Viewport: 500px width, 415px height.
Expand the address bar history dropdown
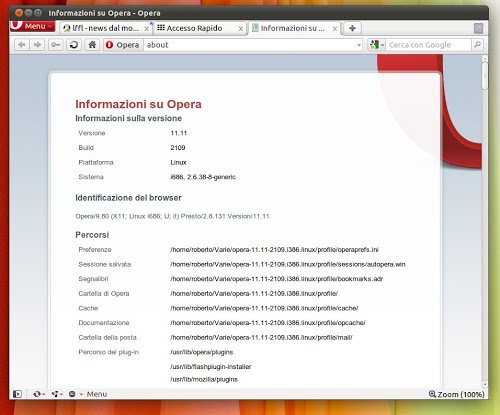359,45
